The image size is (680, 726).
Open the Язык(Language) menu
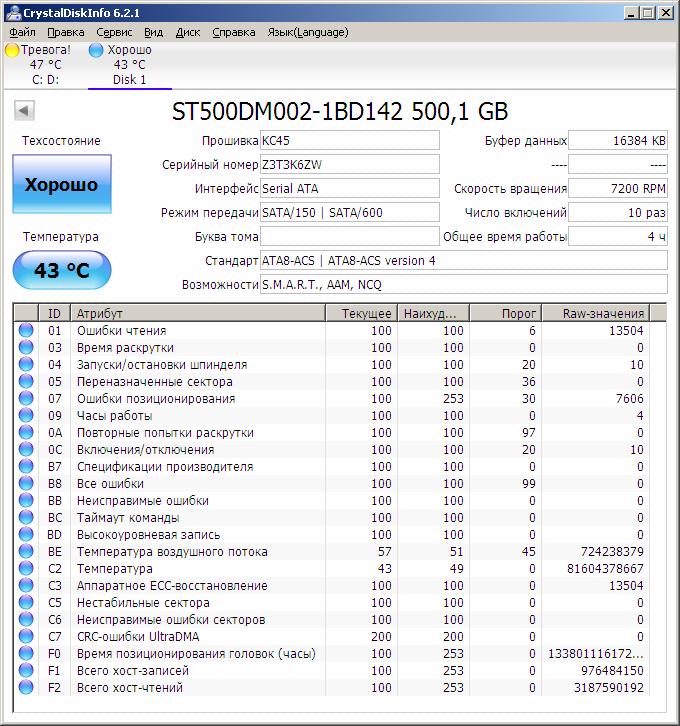(308, 32)
